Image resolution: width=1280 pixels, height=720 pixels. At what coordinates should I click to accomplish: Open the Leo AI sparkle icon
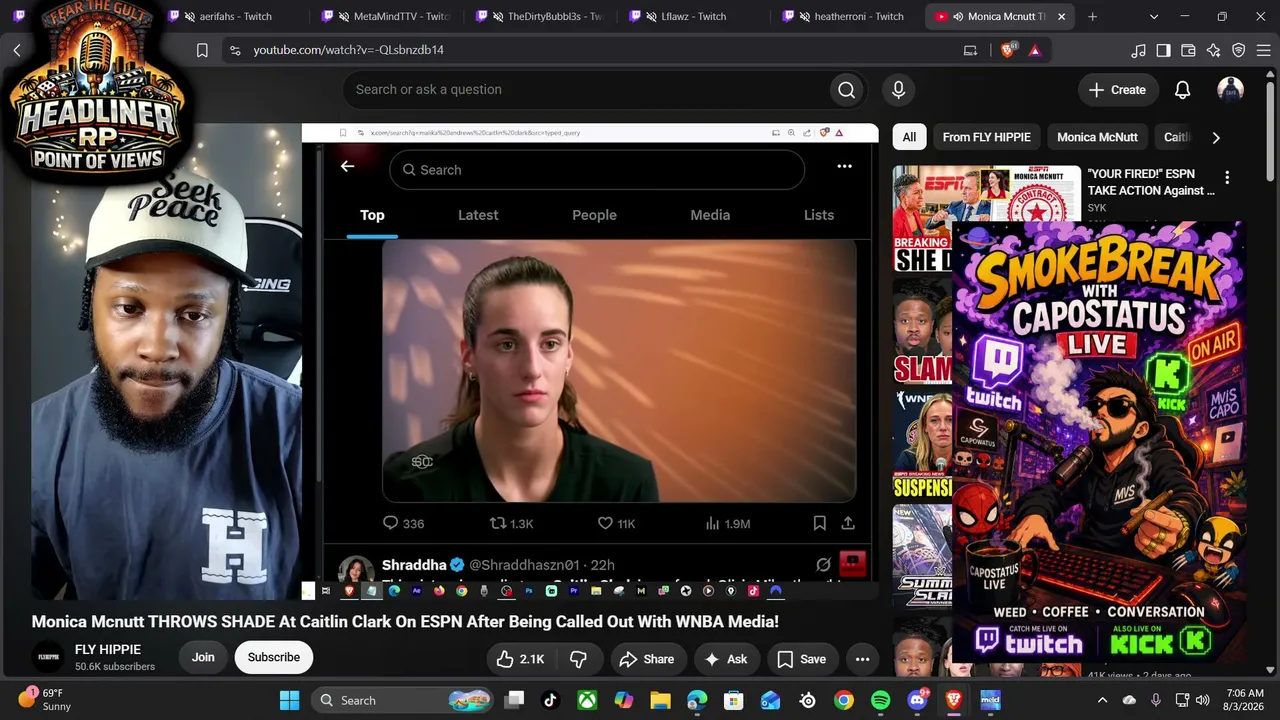(x=1213, y=50)
